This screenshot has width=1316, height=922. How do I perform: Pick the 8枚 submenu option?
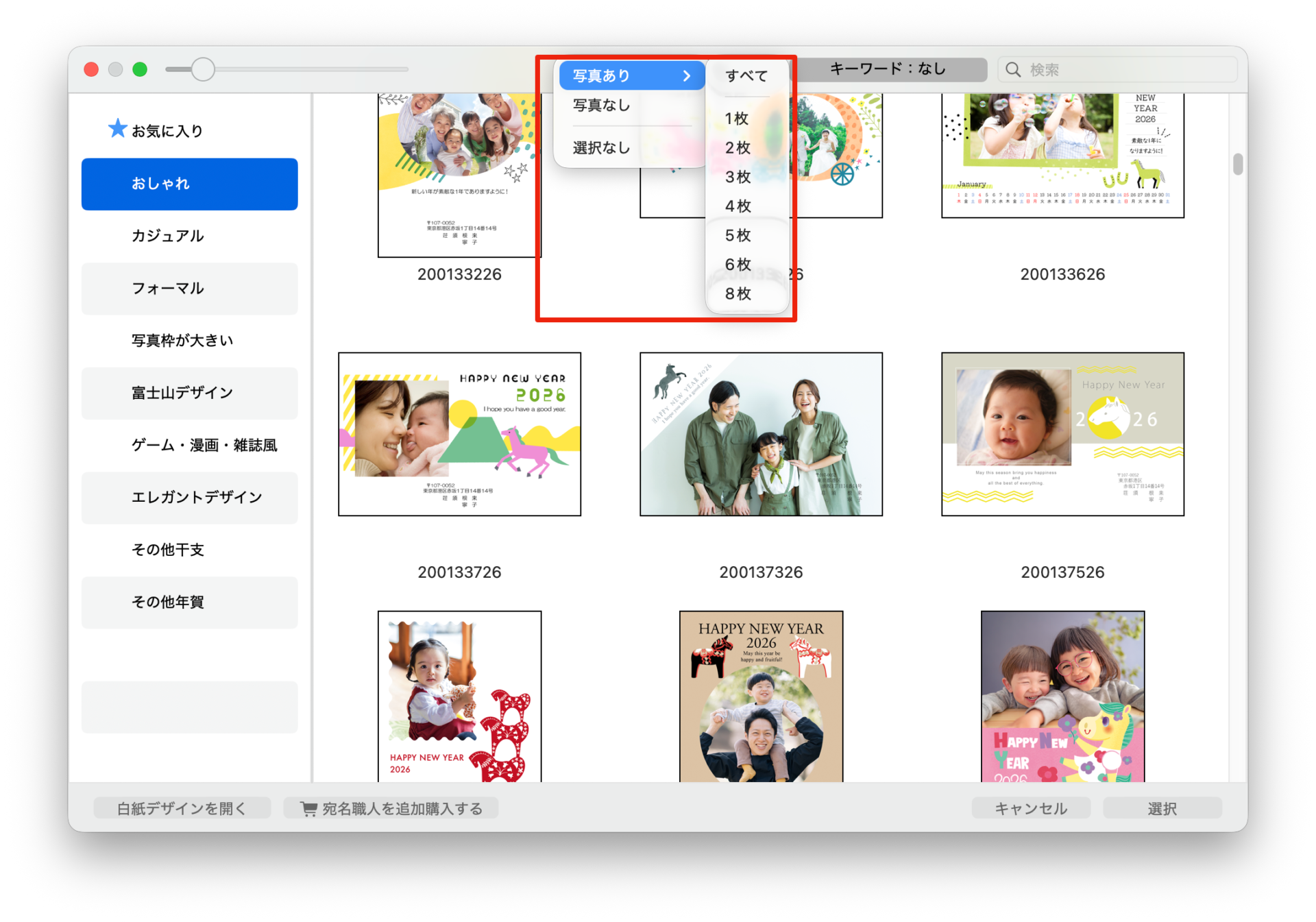[x=738, y=294]
